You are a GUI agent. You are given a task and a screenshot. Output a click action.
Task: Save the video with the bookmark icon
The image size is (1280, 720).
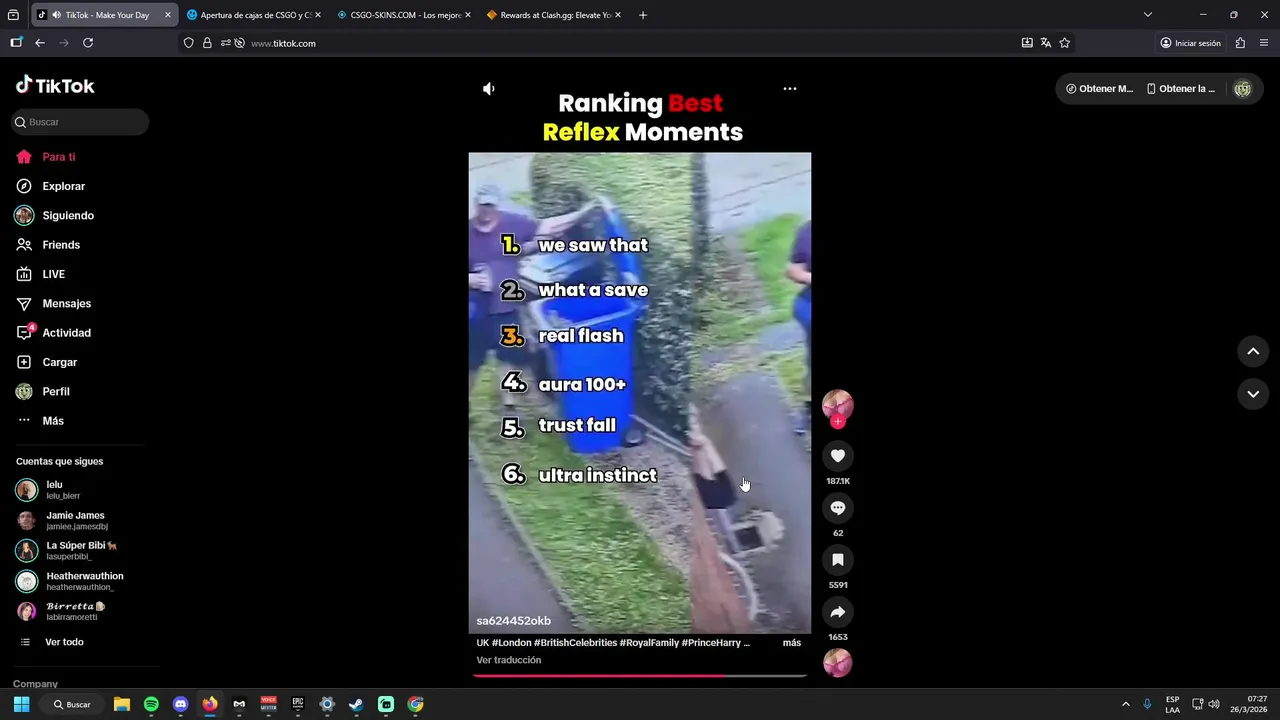click(838, 560)
